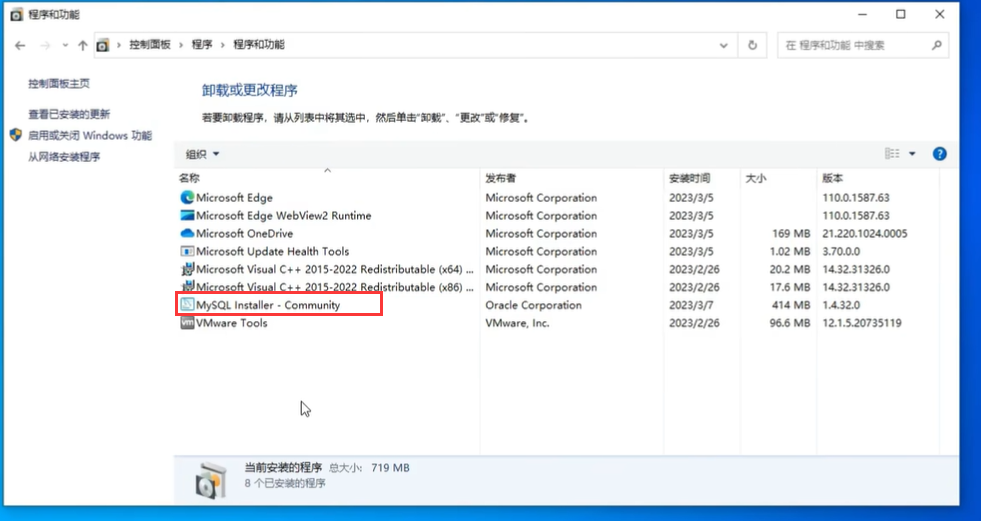Viewport: 981px width, 521px height.
Task: Sort by the 发布者 column header
Action: coord(501,178)
